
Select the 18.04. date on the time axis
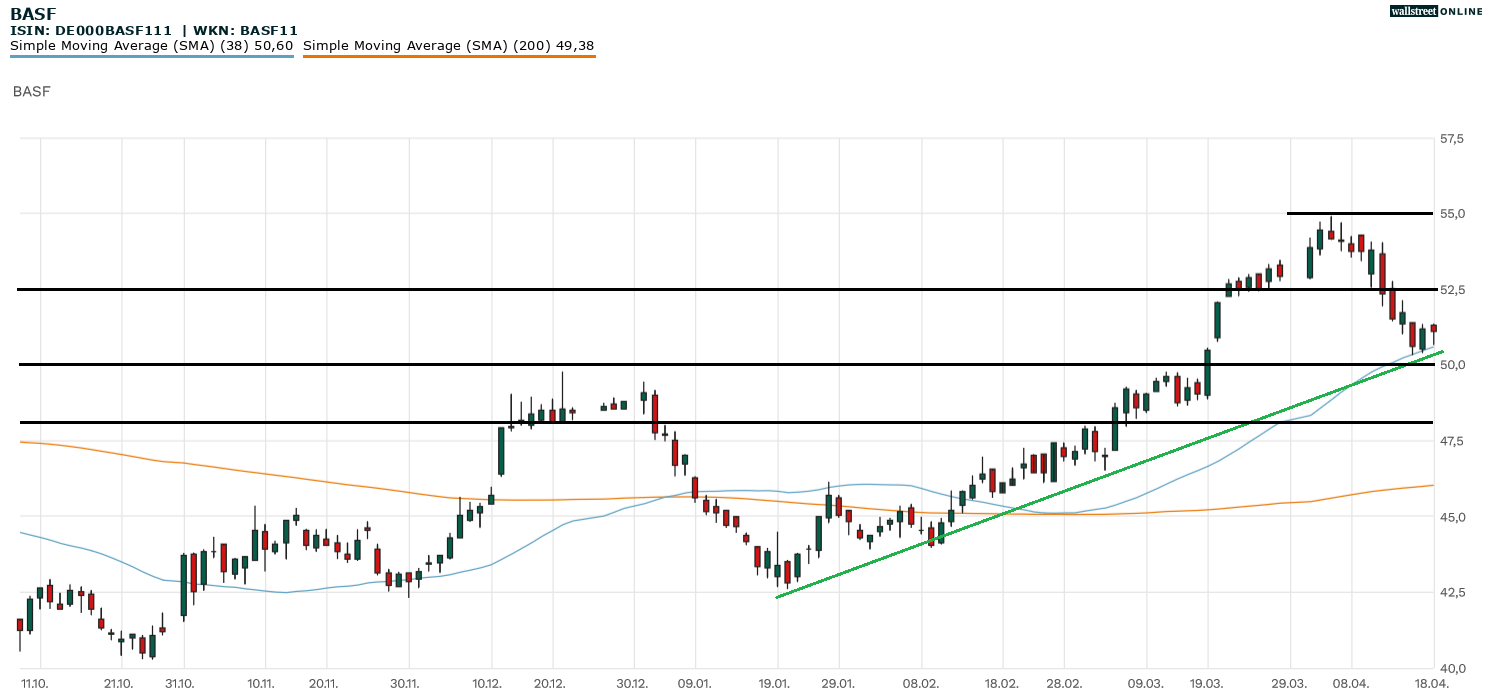[1432, 682]
